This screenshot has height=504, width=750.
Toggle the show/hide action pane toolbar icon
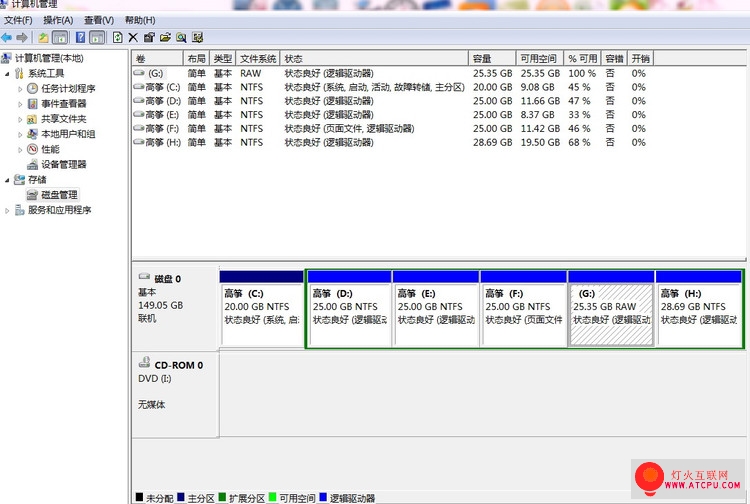click(97, 37)
